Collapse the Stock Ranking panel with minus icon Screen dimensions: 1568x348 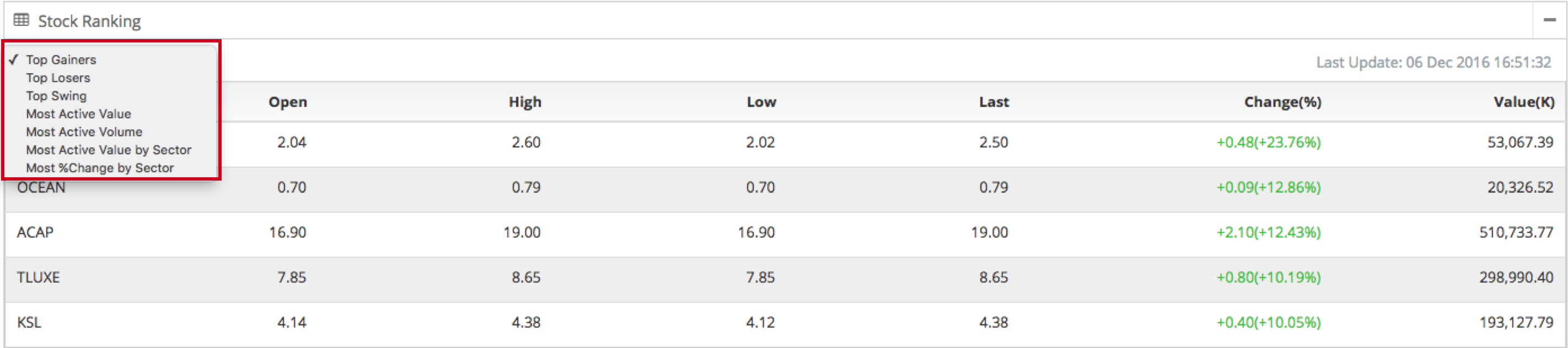pos(1549,21)
